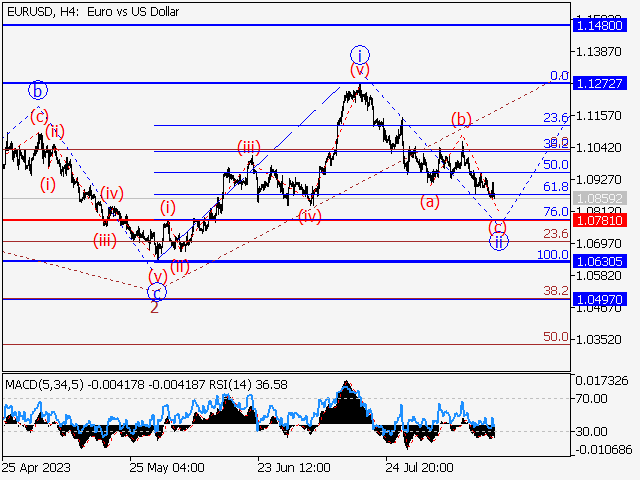The height and width of the screenshot is (480, 640).
Task: Click the blue Fibonacci 61.8 level label
Action: pyautogui.click(x=556, y=187)
